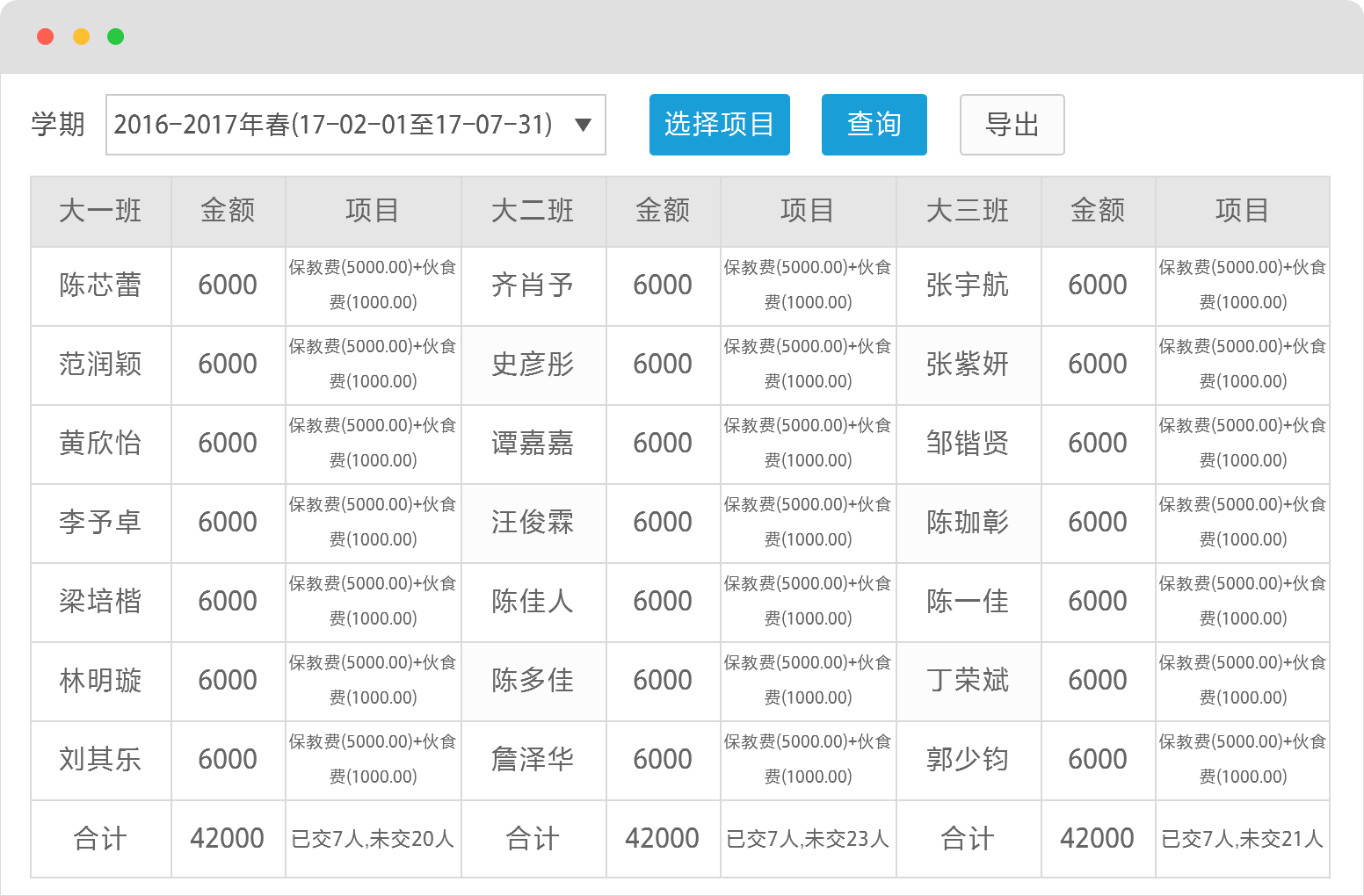Click 已交7人,未交23人 summary cell
Screen dimensions: 1364x896
[808, 839]
